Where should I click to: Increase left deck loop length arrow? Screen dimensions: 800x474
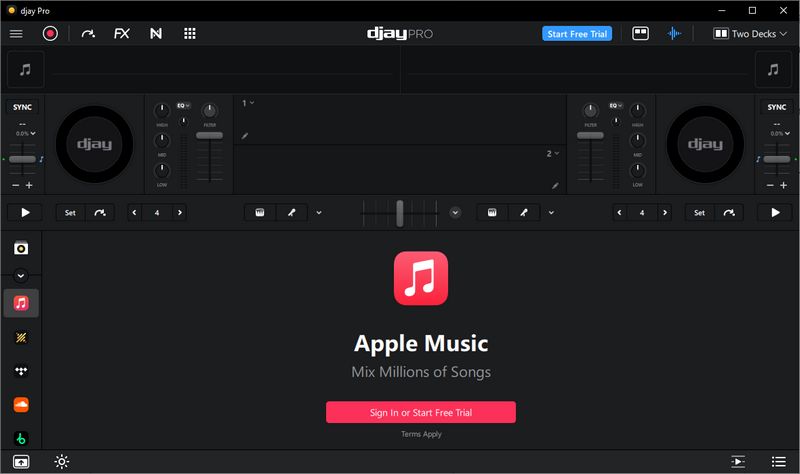(x=180, y=213)
